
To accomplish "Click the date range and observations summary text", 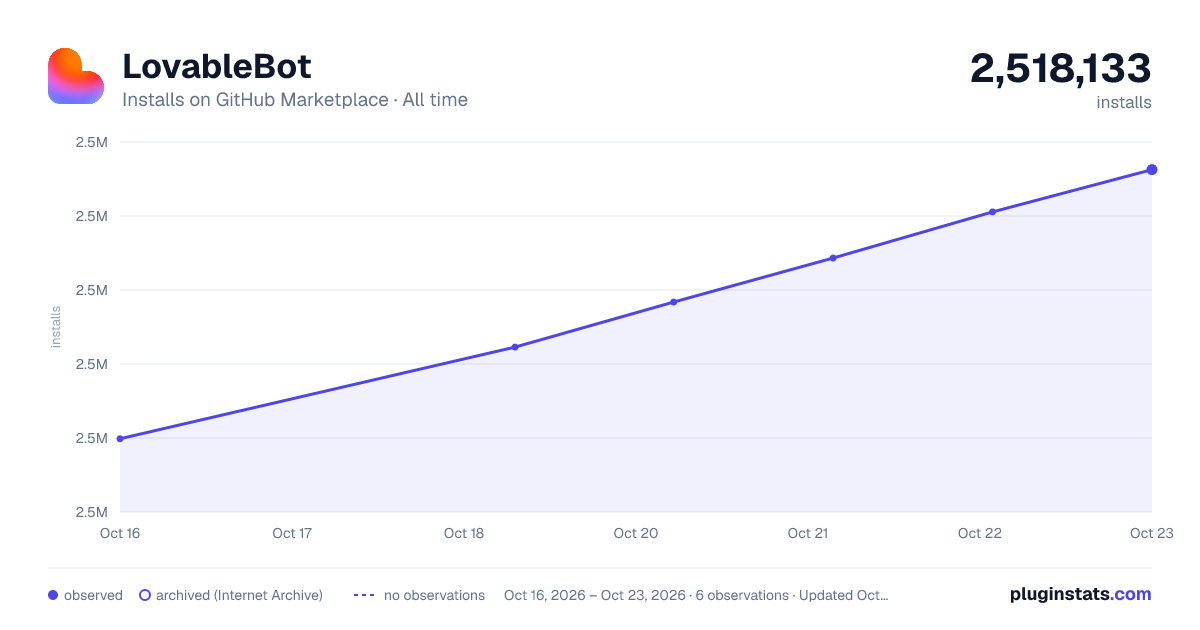I will coord(696,595).
